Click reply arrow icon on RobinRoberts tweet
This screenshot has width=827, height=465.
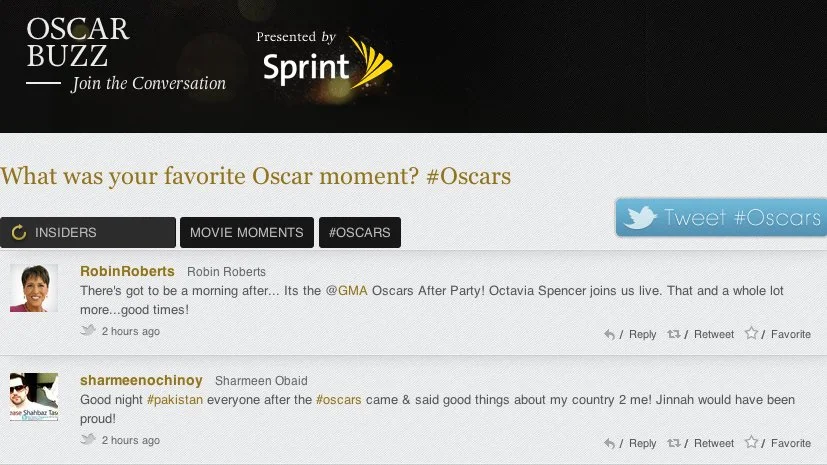click(609, 334)
